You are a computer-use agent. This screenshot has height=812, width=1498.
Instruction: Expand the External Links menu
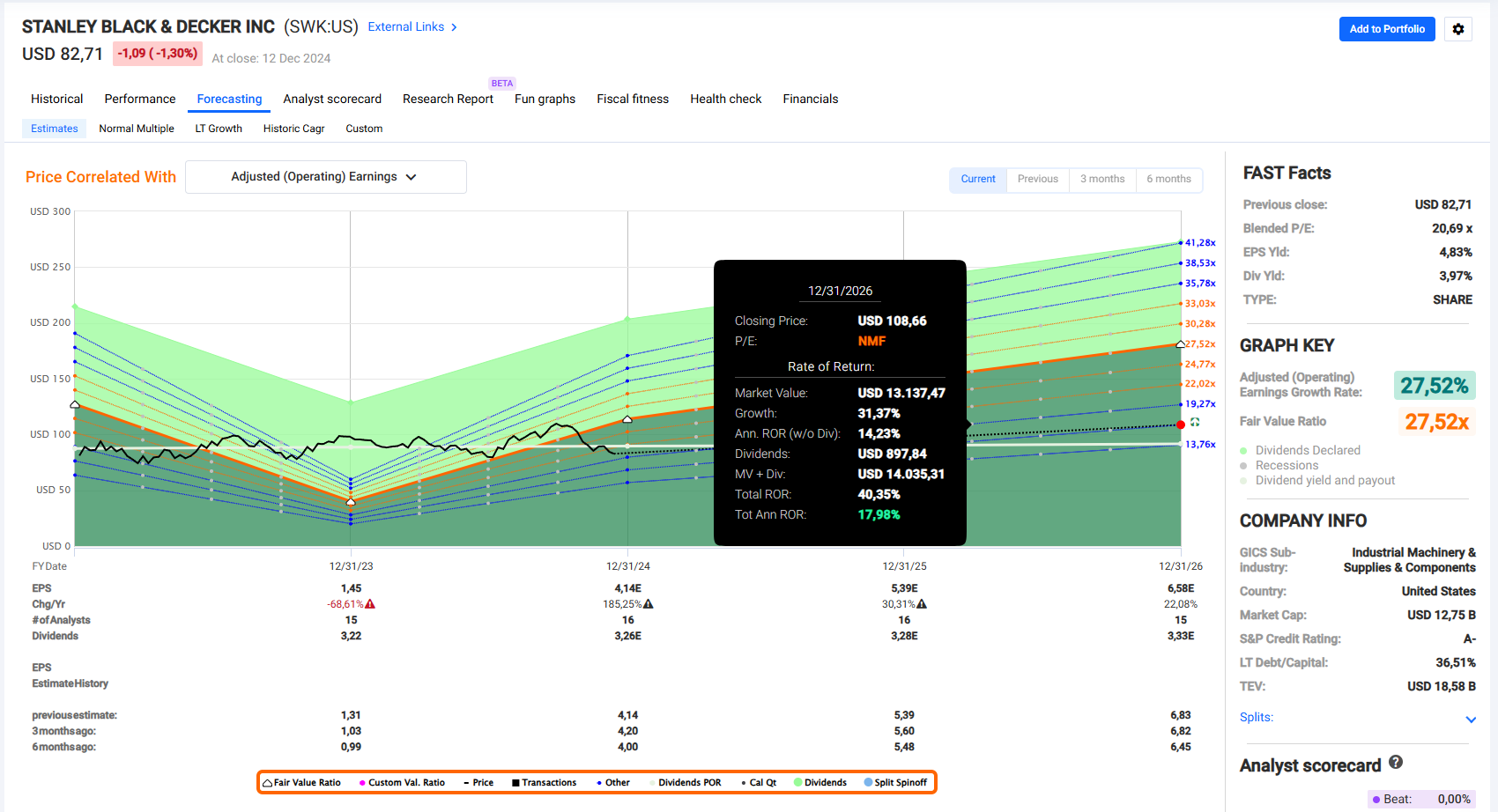[x=412, y=27]
